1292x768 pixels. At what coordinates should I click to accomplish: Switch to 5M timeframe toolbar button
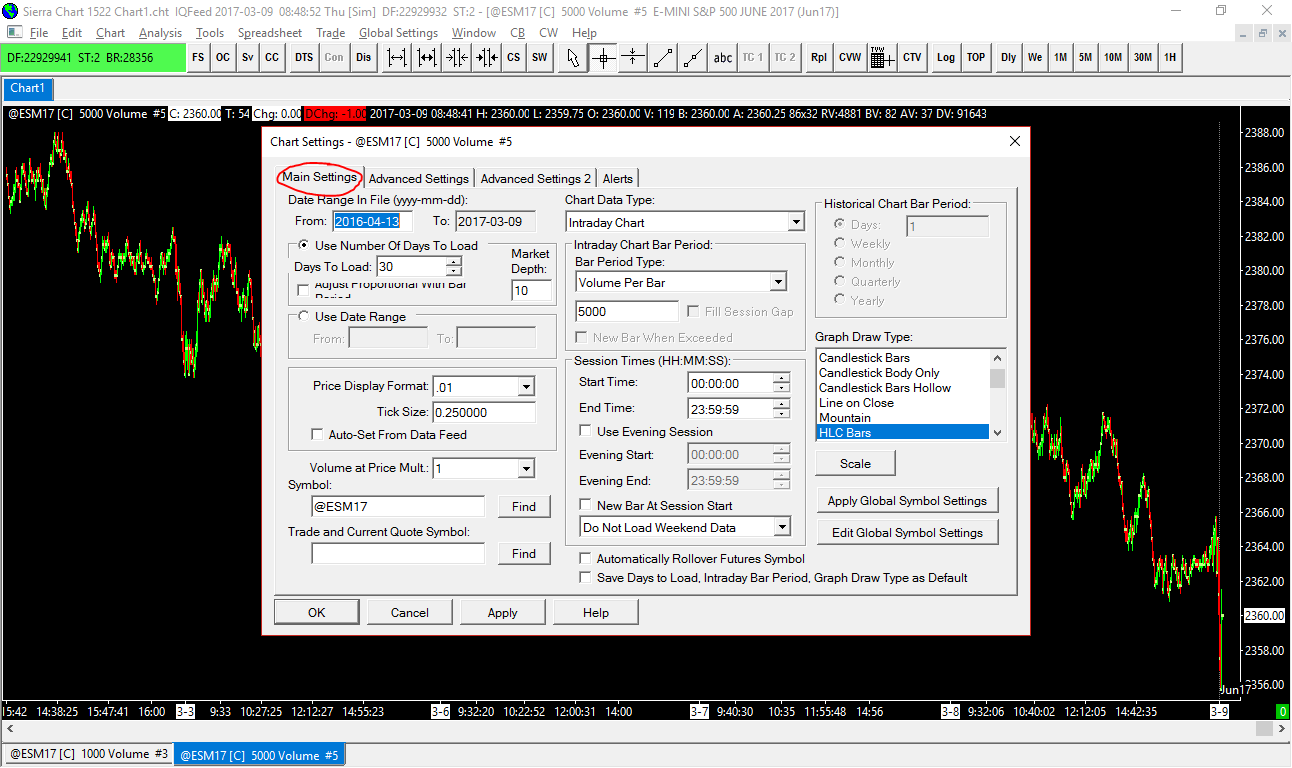pos(1085,58)
